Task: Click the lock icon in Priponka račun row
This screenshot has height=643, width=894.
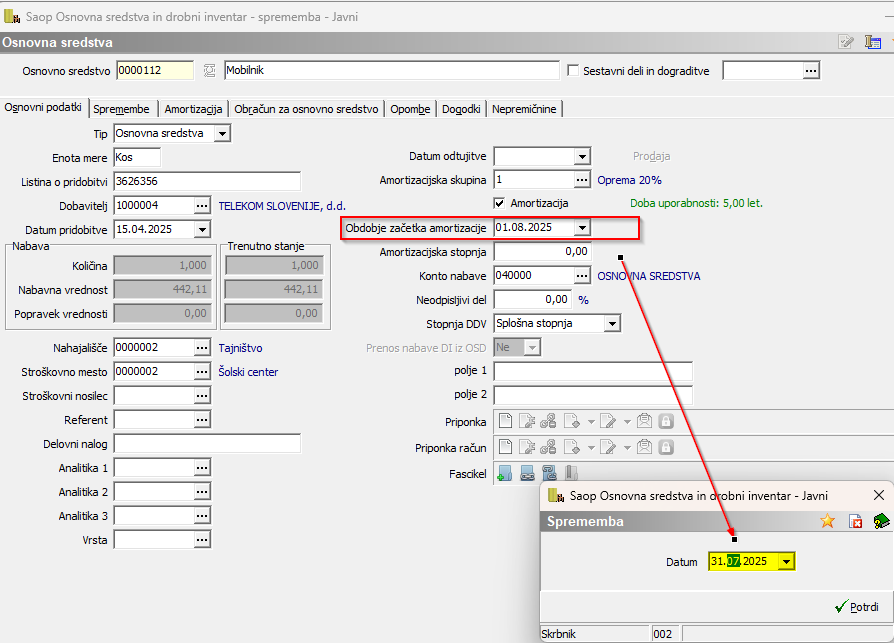Action: click(666, 446)
